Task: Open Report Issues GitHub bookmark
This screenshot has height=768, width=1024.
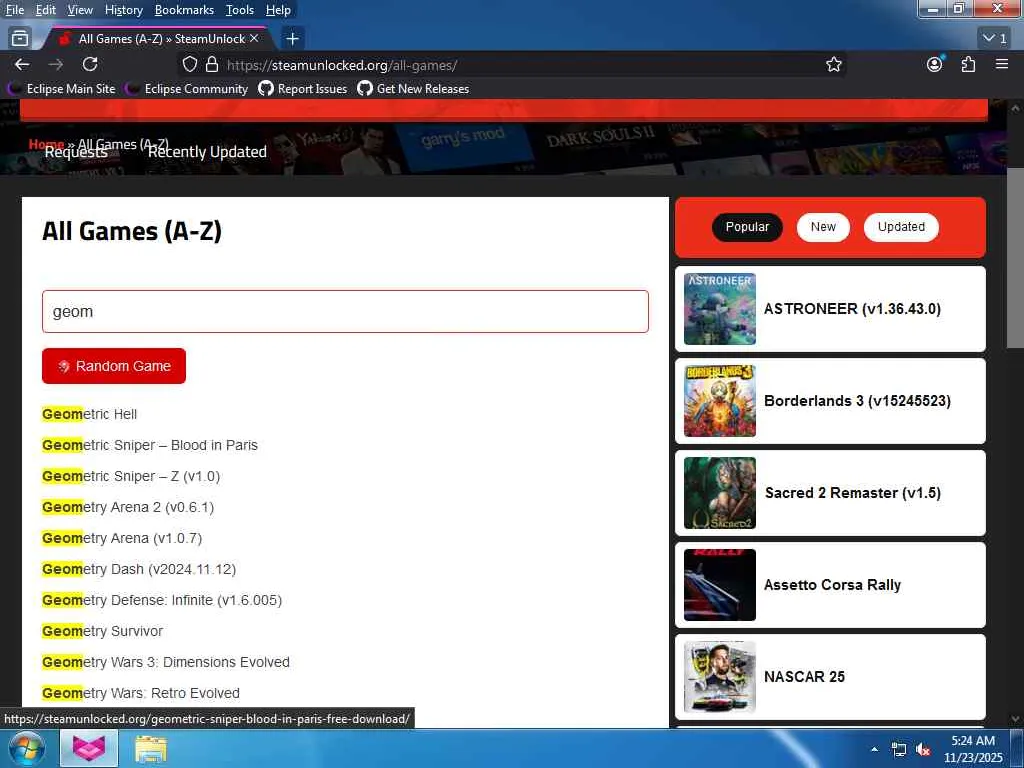Action: tap(303, 89)
